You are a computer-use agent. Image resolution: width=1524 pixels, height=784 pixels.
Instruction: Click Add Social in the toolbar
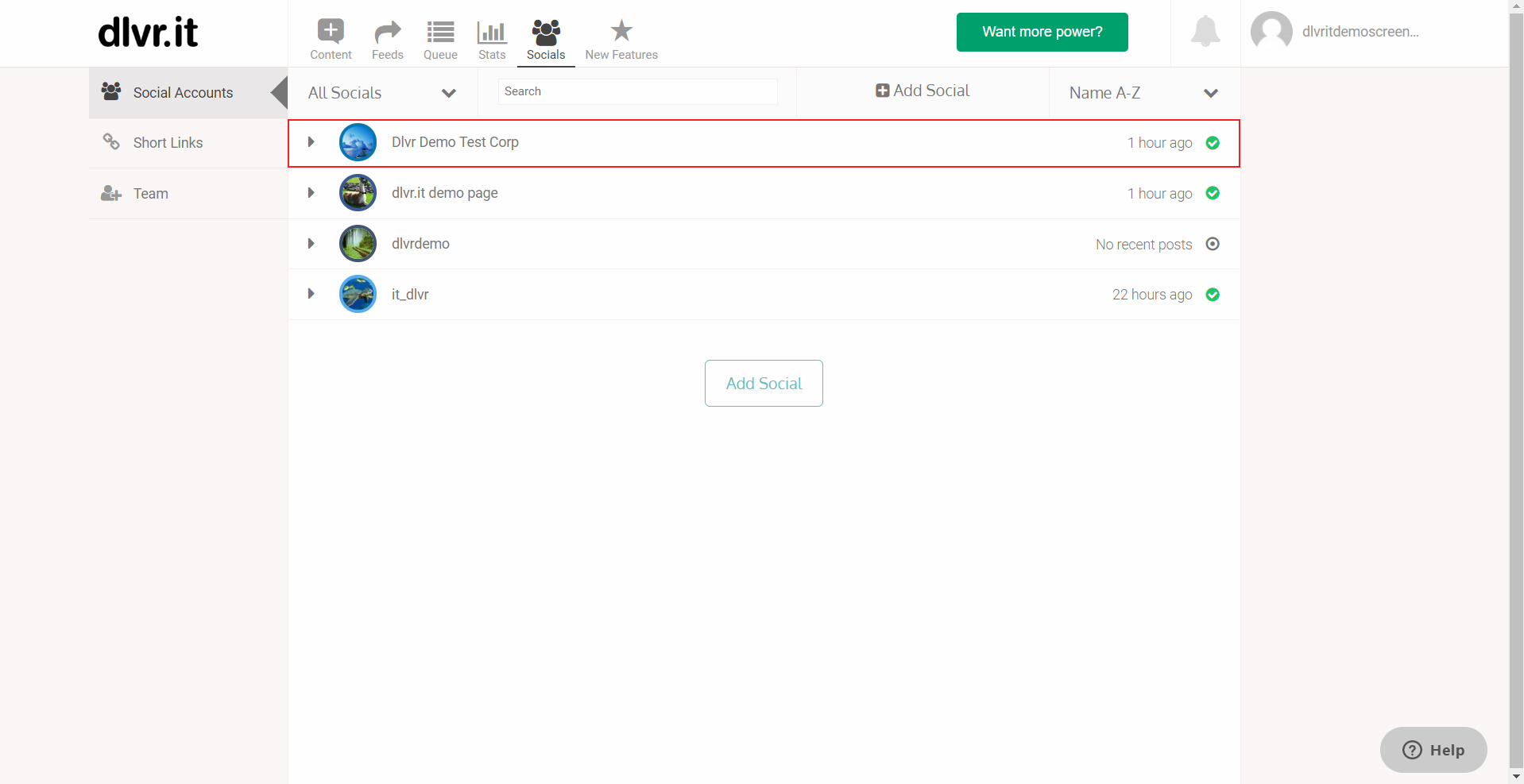923,91
